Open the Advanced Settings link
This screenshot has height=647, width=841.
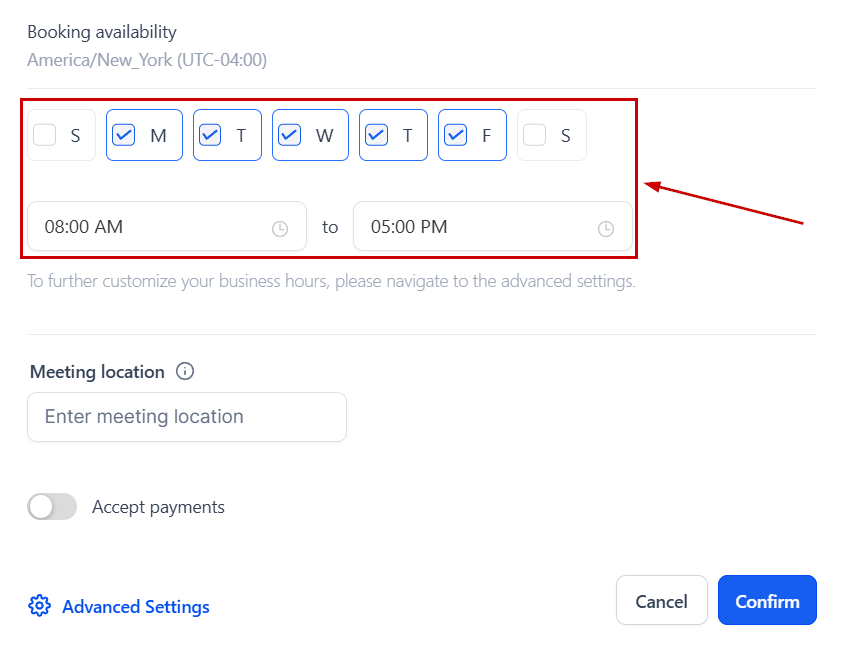(x=136, y=607)
